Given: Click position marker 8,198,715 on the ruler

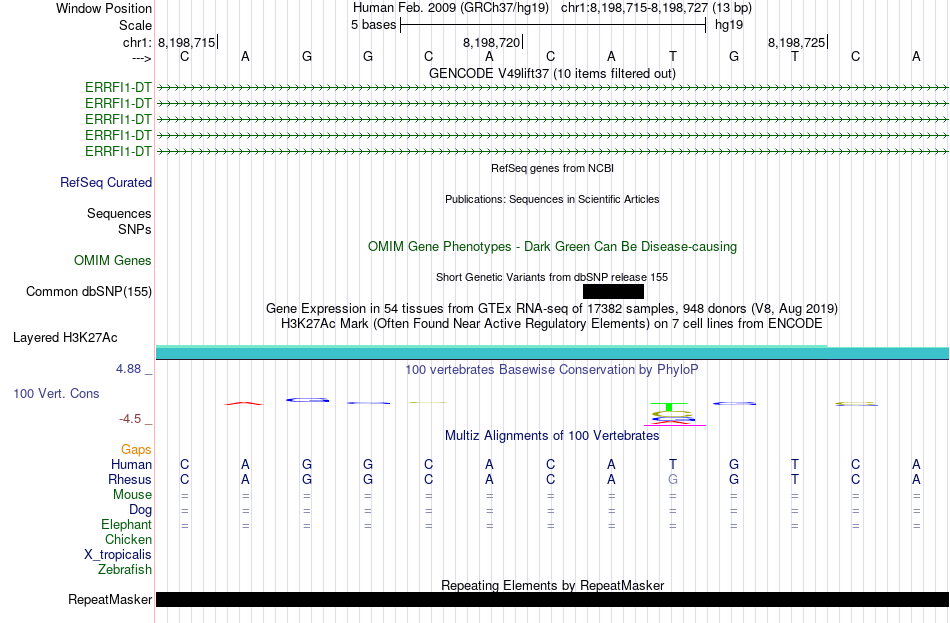Looking at the screenshot, I should point(187,42).
